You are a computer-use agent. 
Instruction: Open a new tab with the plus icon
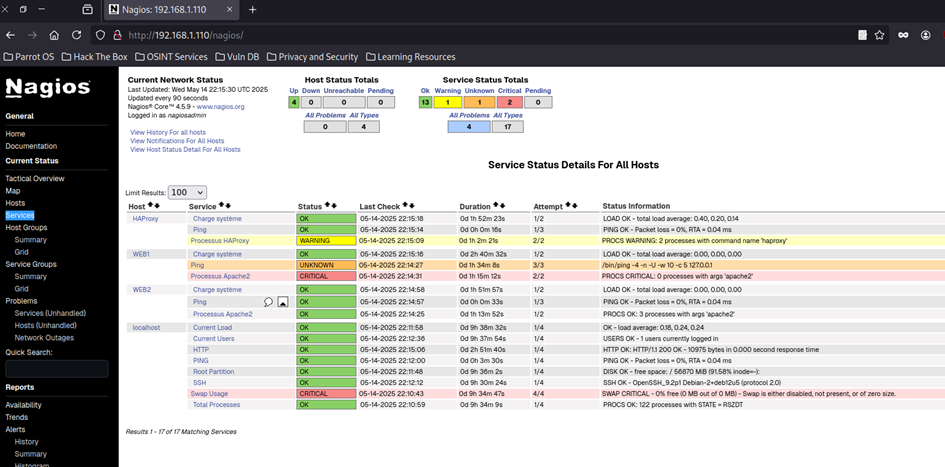[x=252, y=10]
